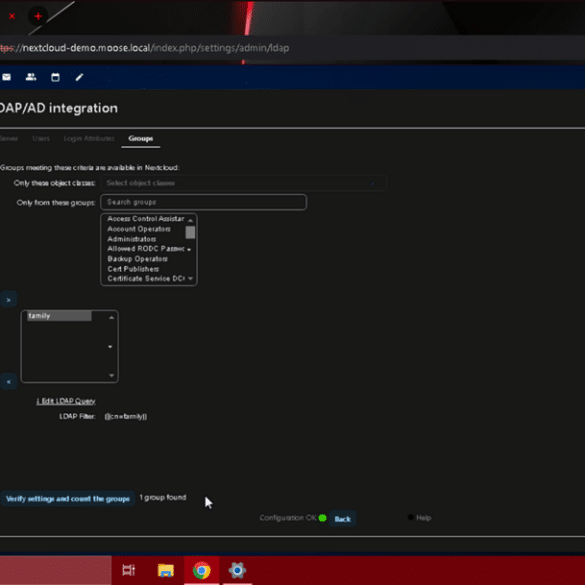Open the Calendar app icon
Viewport: 585px width, 585px height.
tap(55, 77)
